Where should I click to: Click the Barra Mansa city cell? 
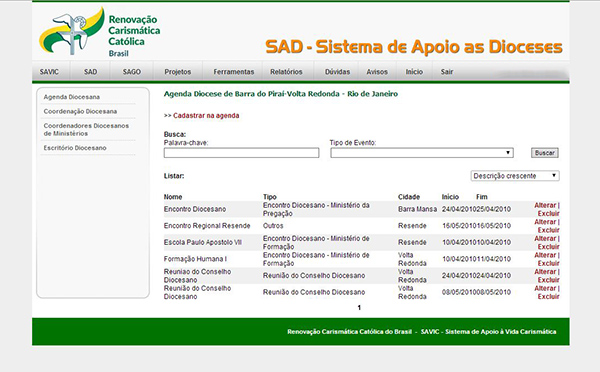[x=417, y=209]
